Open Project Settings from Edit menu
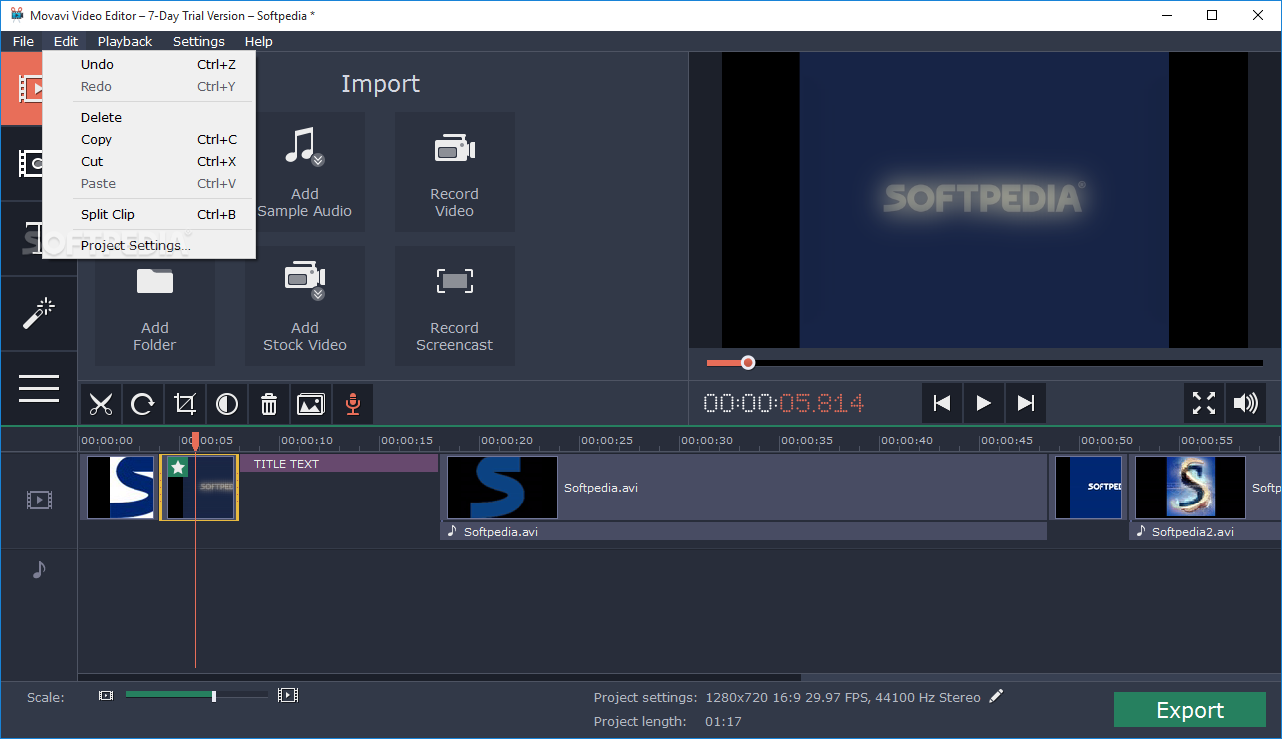The image size is (1282, 739). tap(149, 245)
